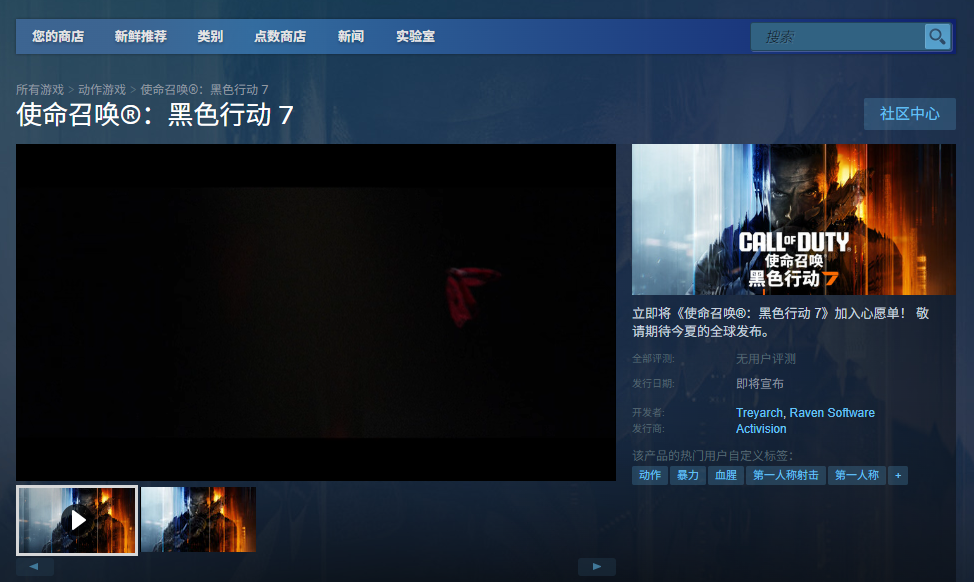Click the main video player area
974x582 pixels.
point(316,312)
